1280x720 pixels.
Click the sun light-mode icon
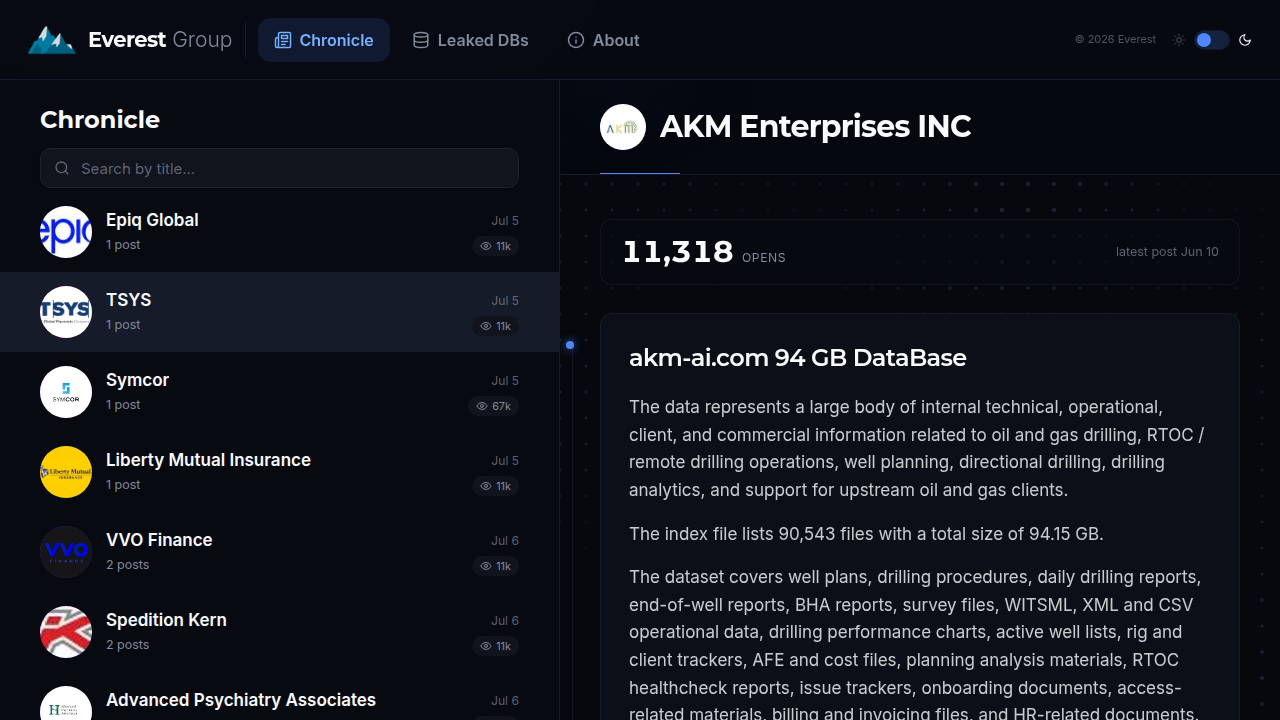point(1179,40)
